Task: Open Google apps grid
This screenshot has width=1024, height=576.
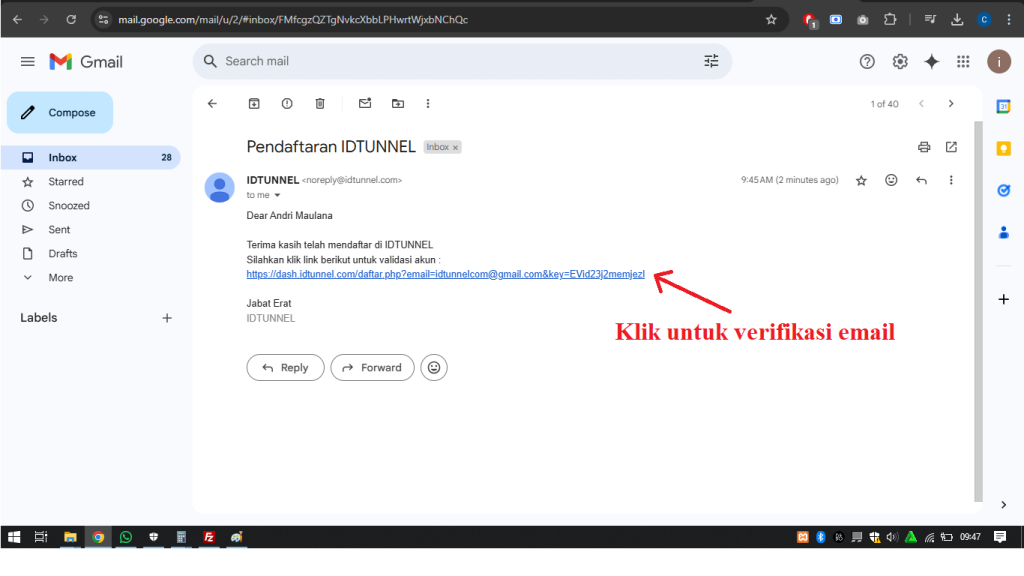Action: pos(963,61)
